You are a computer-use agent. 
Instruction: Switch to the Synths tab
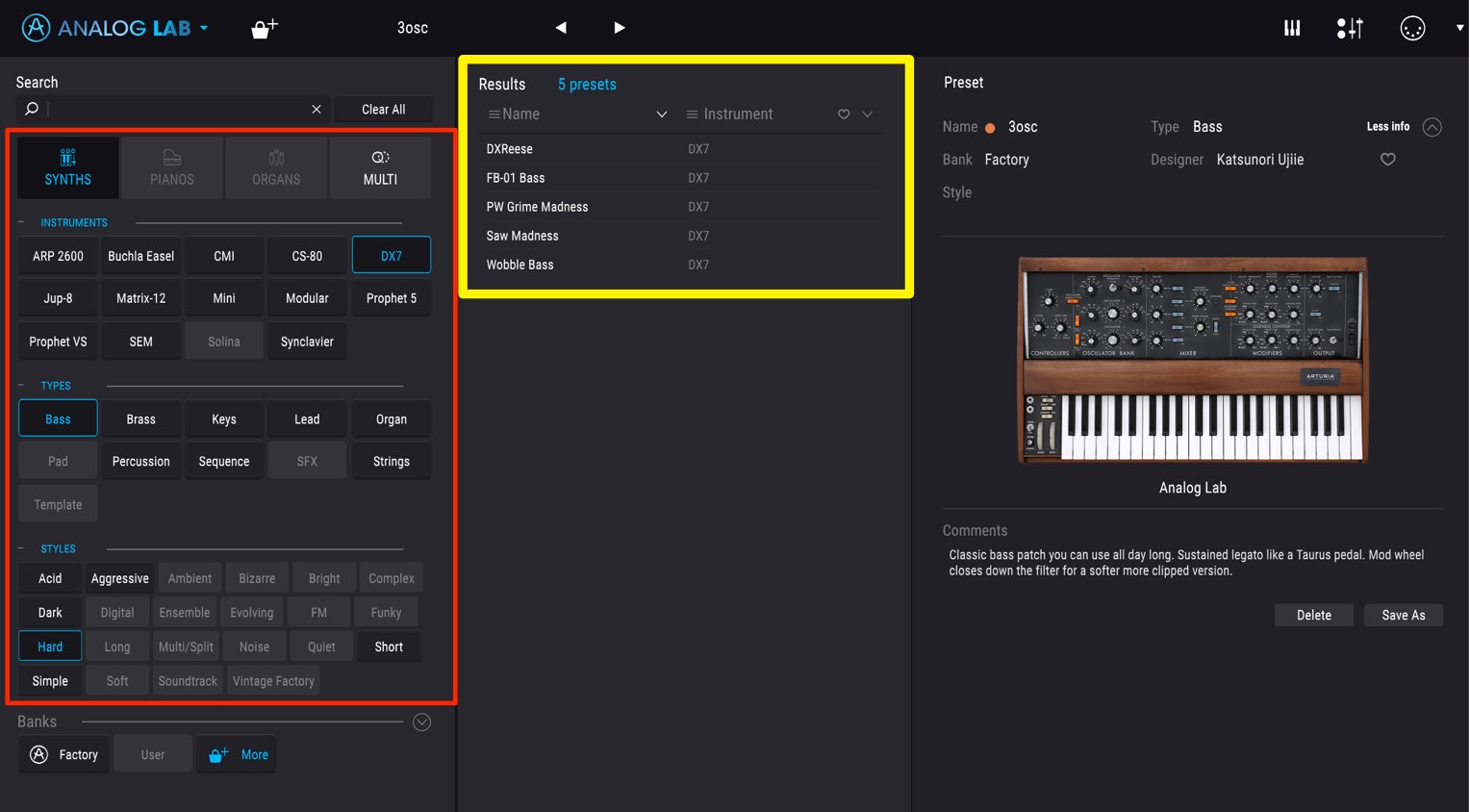(x=68, y=167)
